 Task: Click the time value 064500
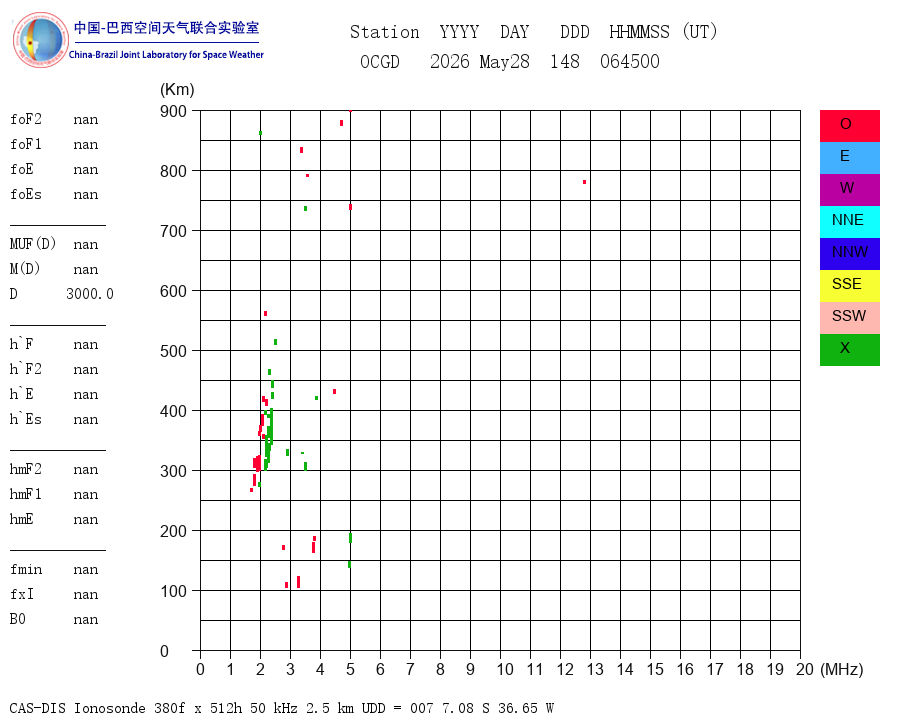[x=630, y=61]
